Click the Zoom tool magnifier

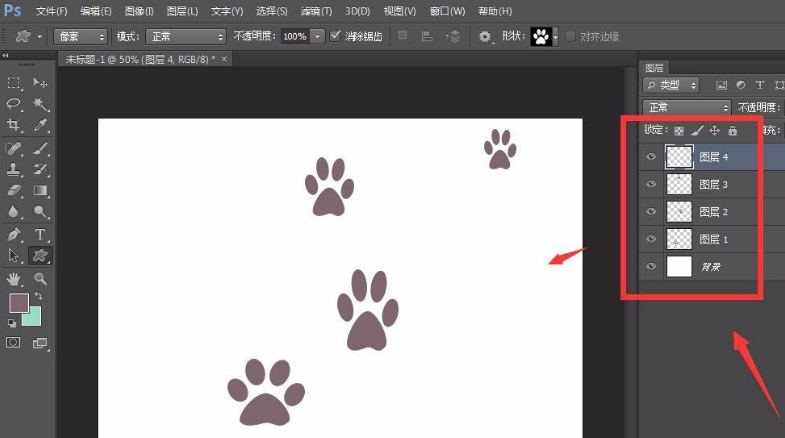pyautogui.click(x=41, y=278)
